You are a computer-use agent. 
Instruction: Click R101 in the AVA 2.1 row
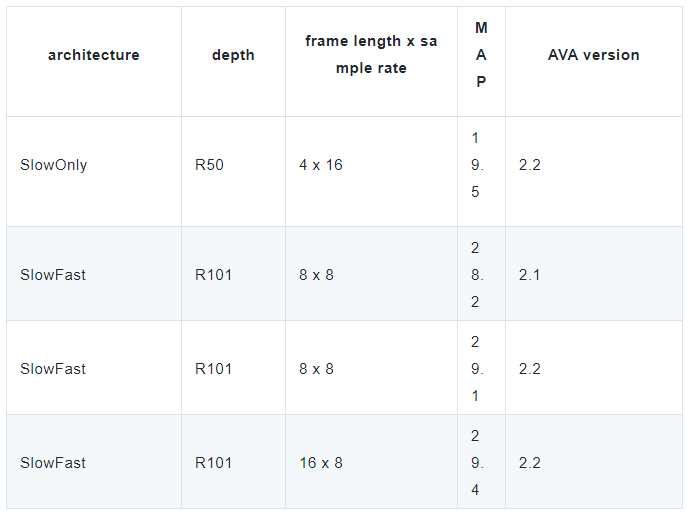click(213, 275)
